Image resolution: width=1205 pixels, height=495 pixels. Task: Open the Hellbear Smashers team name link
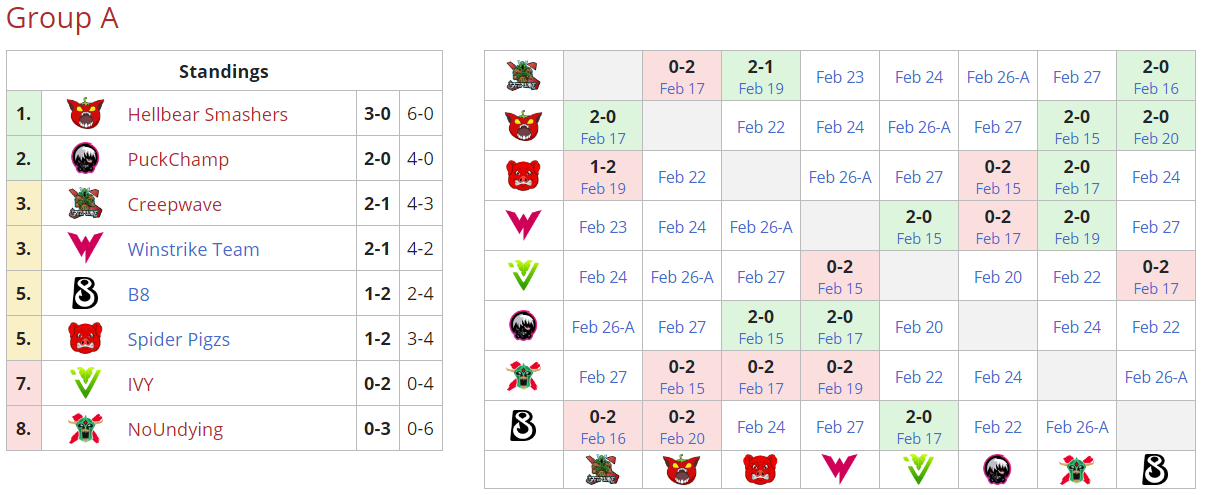tap(207, 114)
